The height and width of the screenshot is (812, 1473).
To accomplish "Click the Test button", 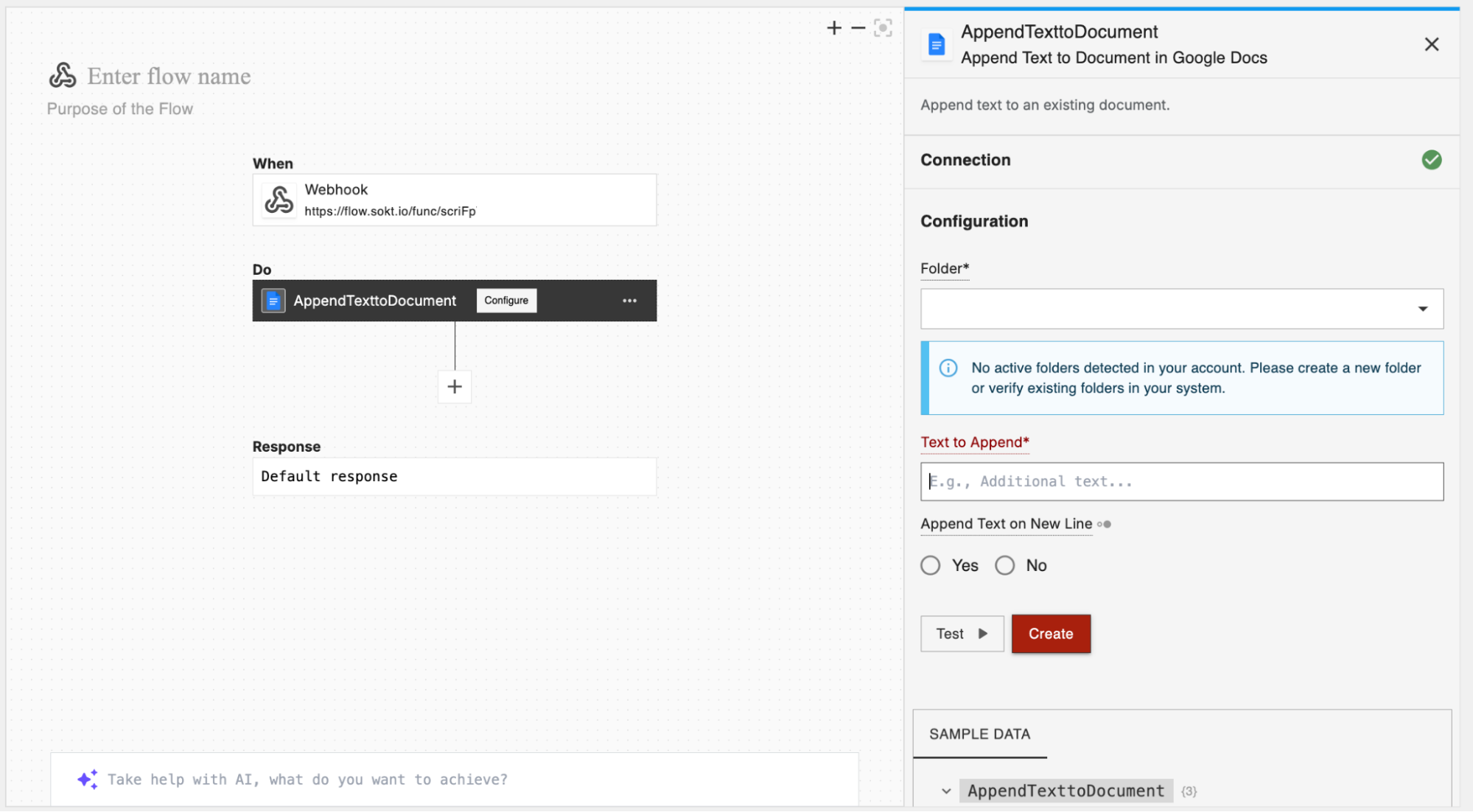I will click(x=961, y=634).
